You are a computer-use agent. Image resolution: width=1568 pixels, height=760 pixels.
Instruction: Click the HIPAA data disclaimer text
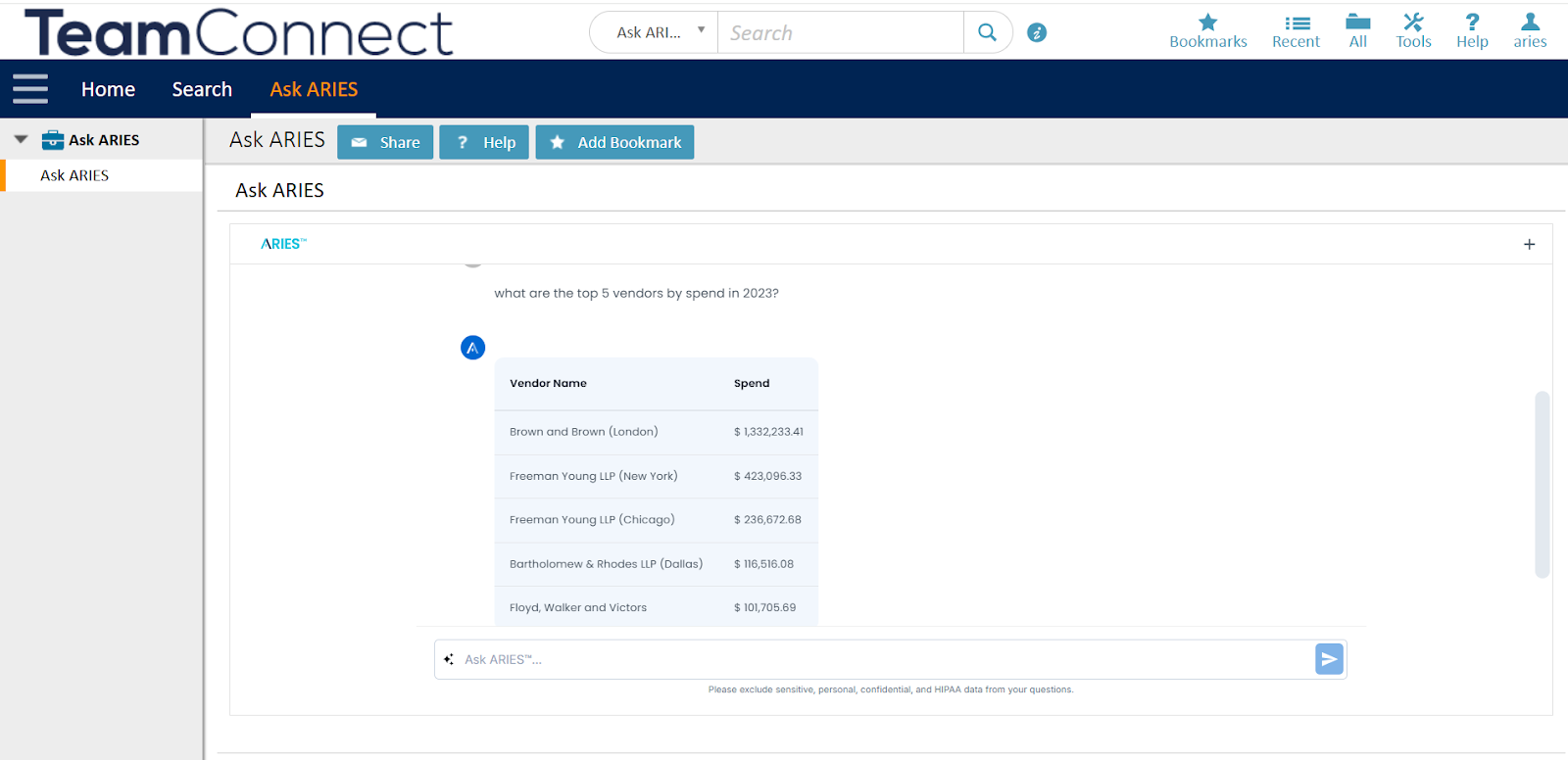click(x=891, y=689)
